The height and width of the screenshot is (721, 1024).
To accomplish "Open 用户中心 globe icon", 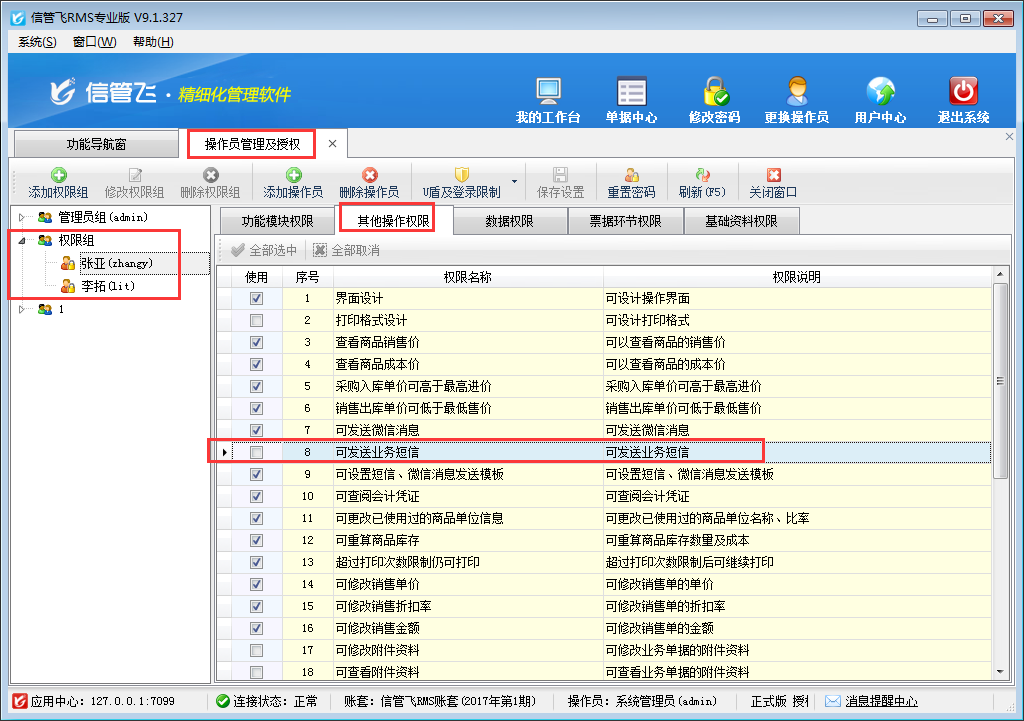I will (x=880, y=92).
